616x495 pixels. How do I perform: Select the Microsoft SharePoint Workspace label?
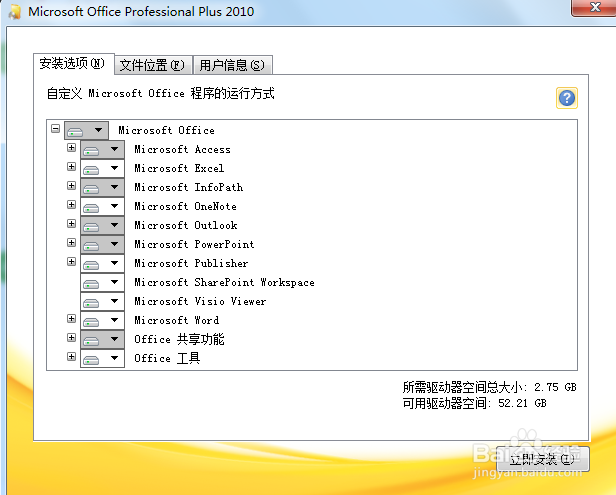[224, 282]
